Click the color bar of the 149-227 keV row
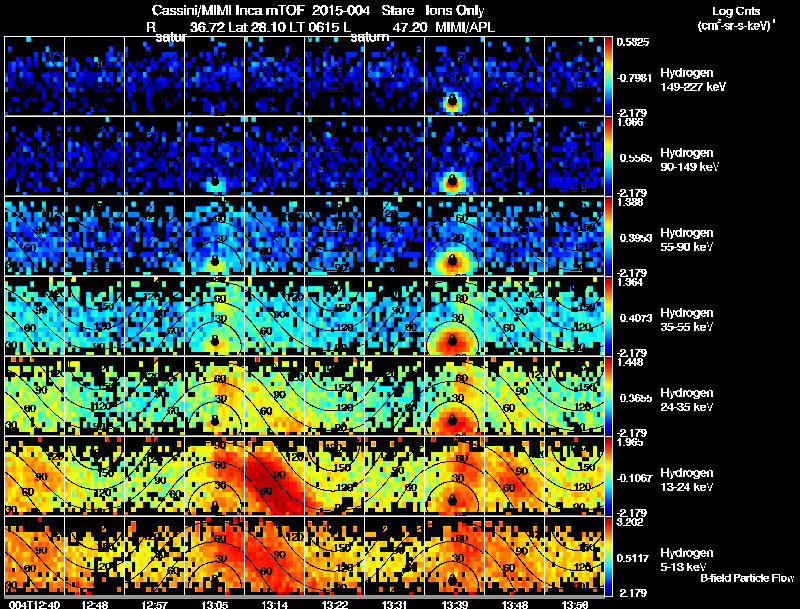800x609 pixels. (x=608, y=76)
